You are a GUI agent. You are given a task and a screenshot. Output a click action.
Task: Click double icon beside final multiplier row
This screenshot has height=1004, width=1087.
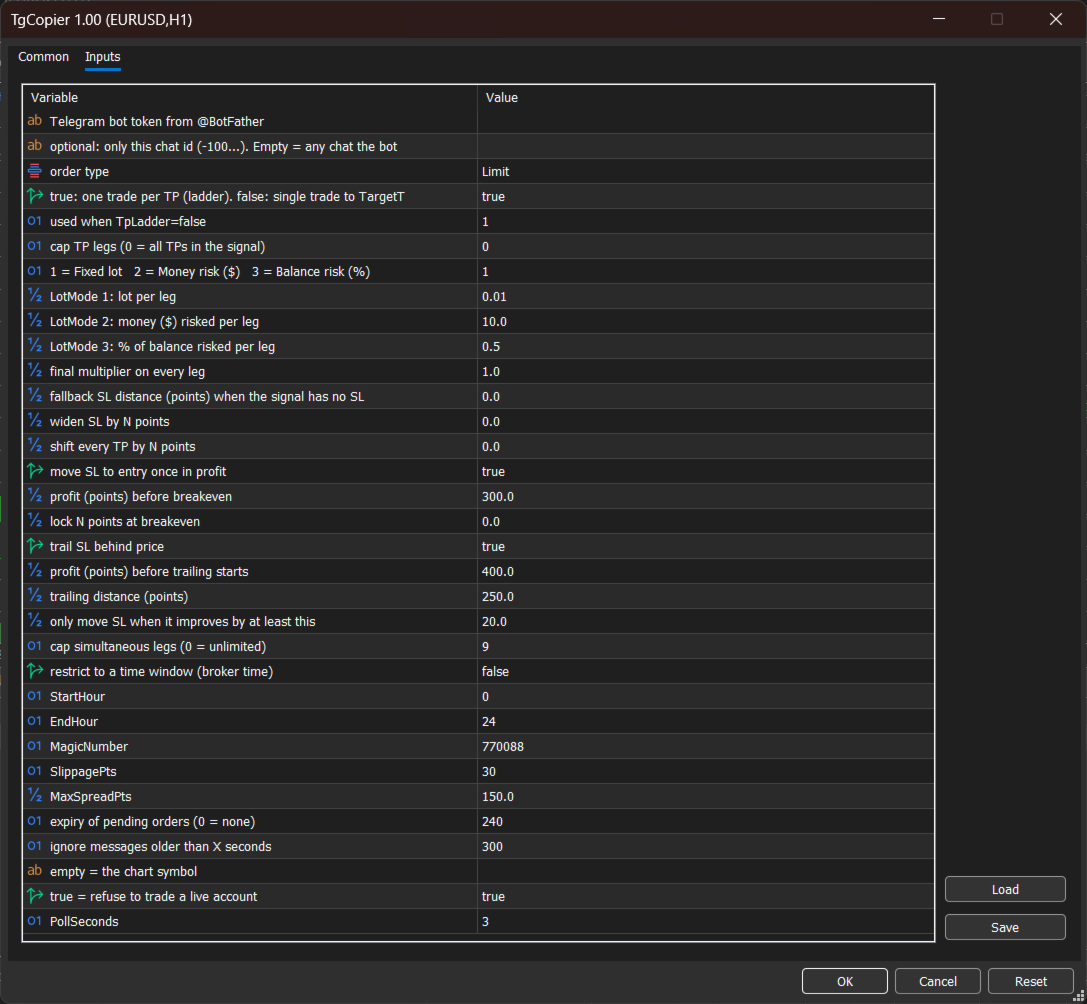[x=35, y=371]
